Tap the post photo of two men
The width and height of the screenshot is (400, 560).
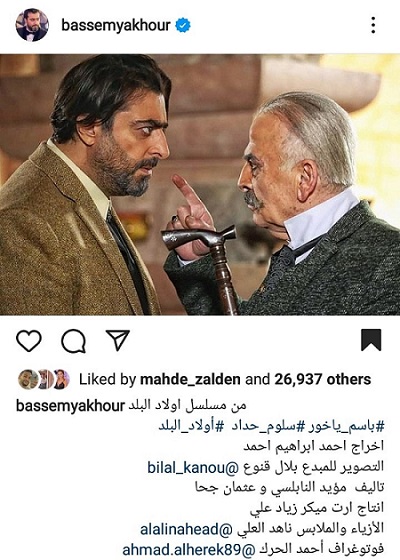click(x=200, y=185)
